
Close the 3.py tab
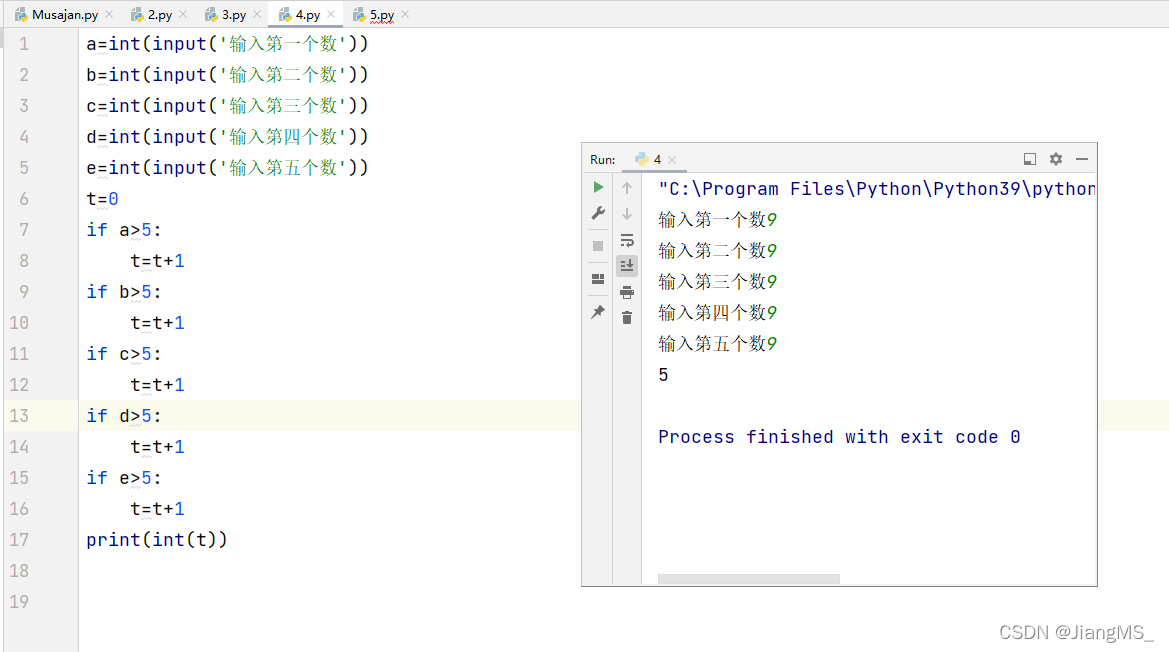pos(257,14)
